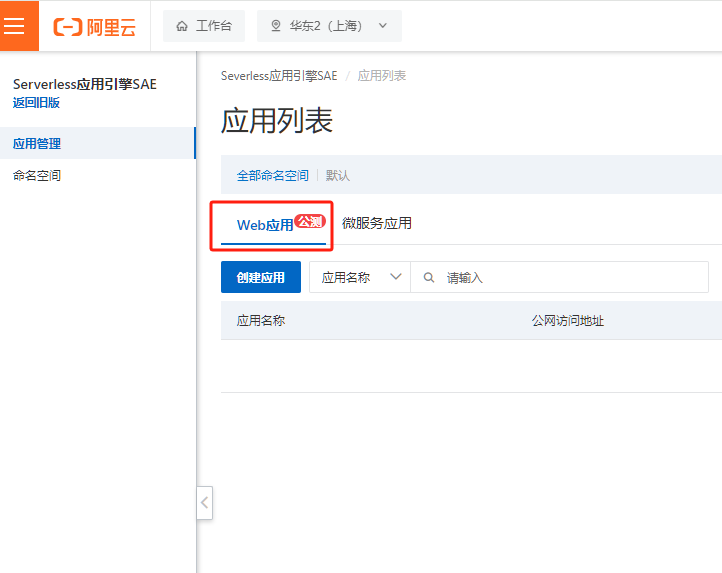The width and height of the screenshot is (722, 573).
Task: Click the Severless应用引擎SAE breadcrumb
Action: (x=279, y=76)
